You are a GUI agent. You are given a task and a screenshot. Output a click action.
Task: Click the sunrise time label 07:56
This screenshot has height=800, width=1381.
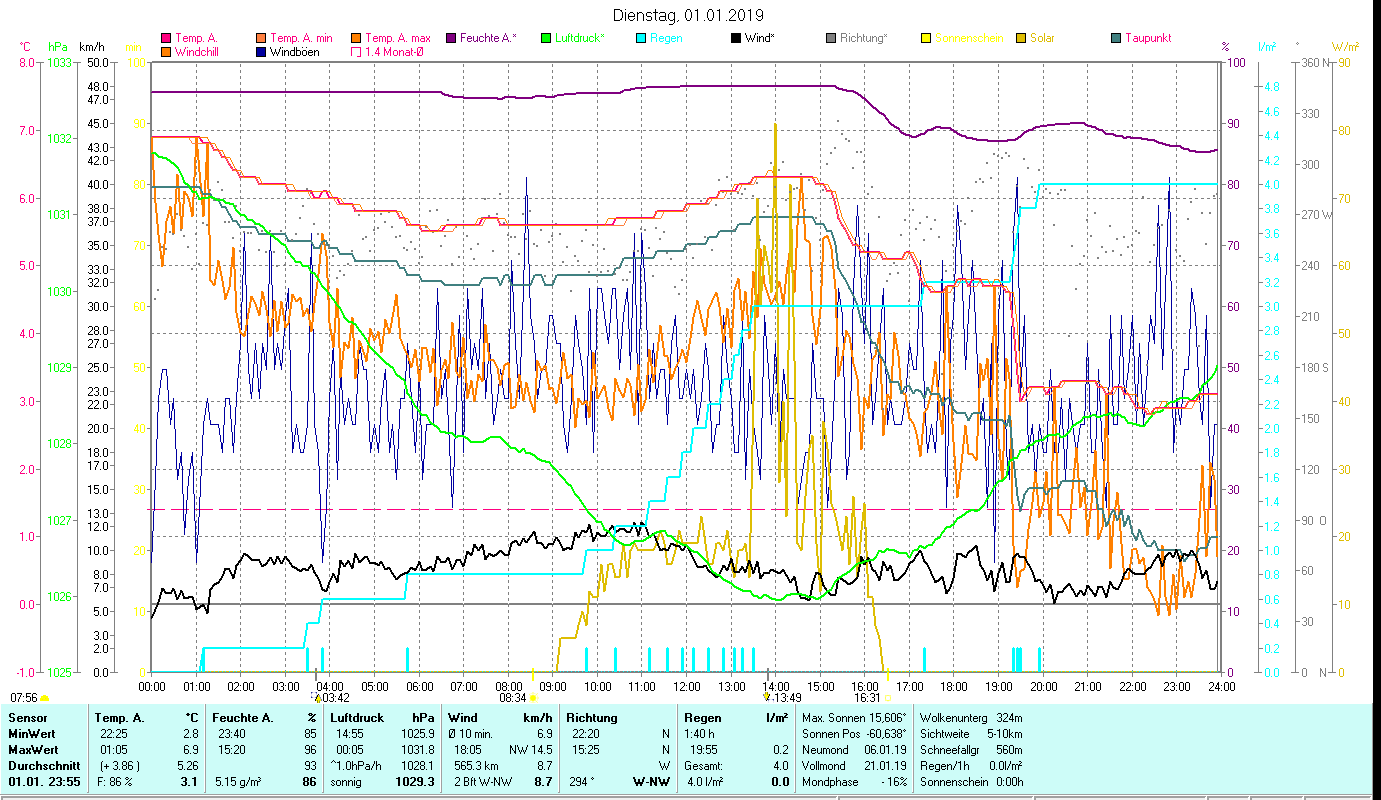click(23, 697)
